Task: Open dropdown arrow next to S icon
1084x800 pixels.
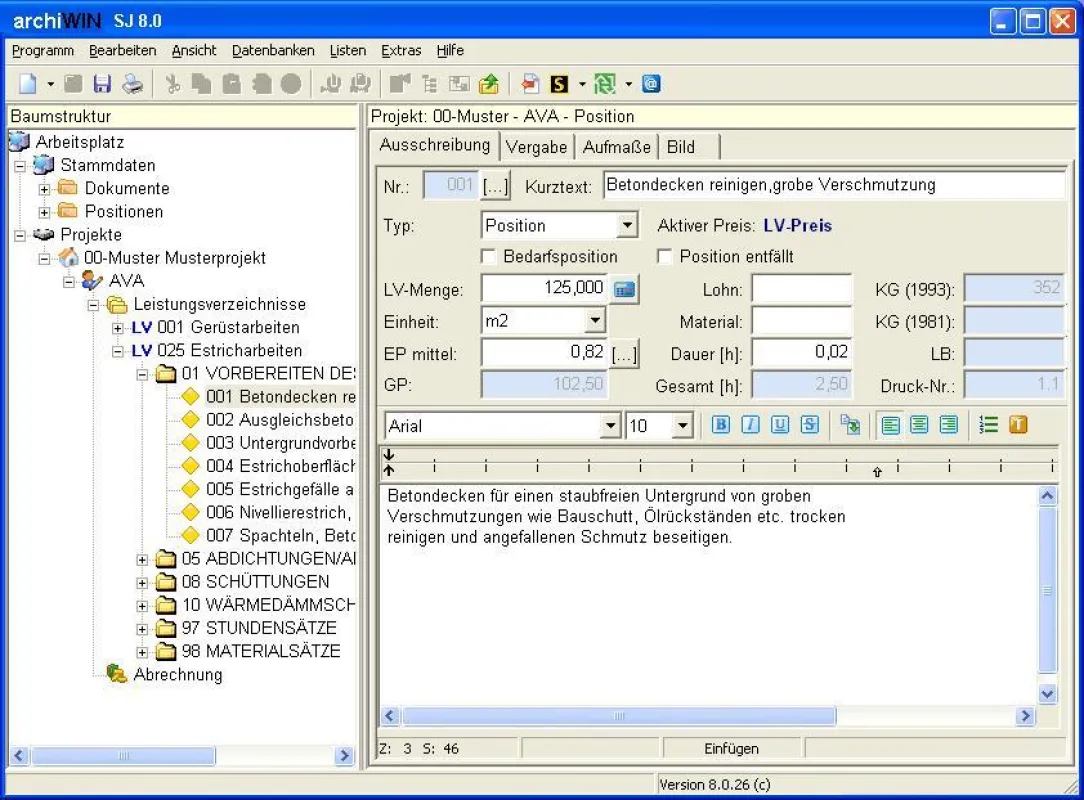Action: (582, 84)
